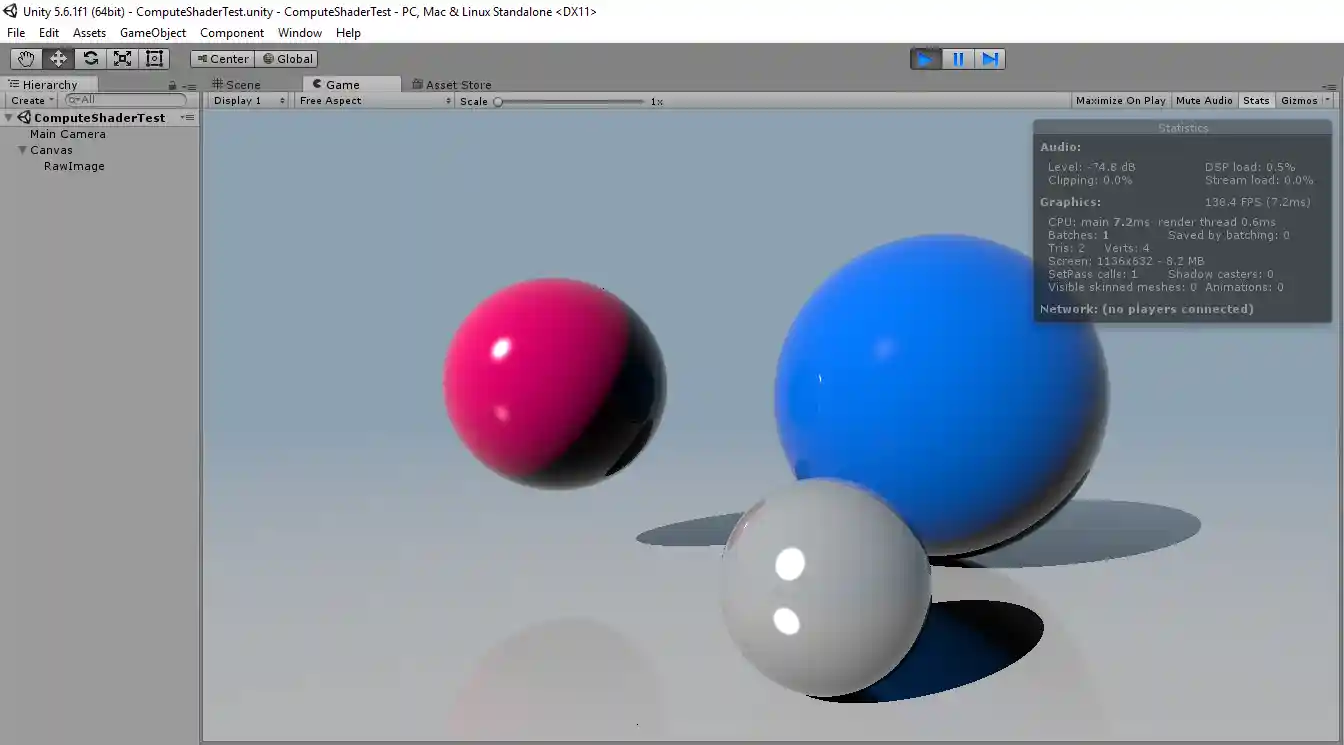The height and width of the screenshot is (745, 1344).
Task: Select the Rect transform tool
Action: [154, 58]
